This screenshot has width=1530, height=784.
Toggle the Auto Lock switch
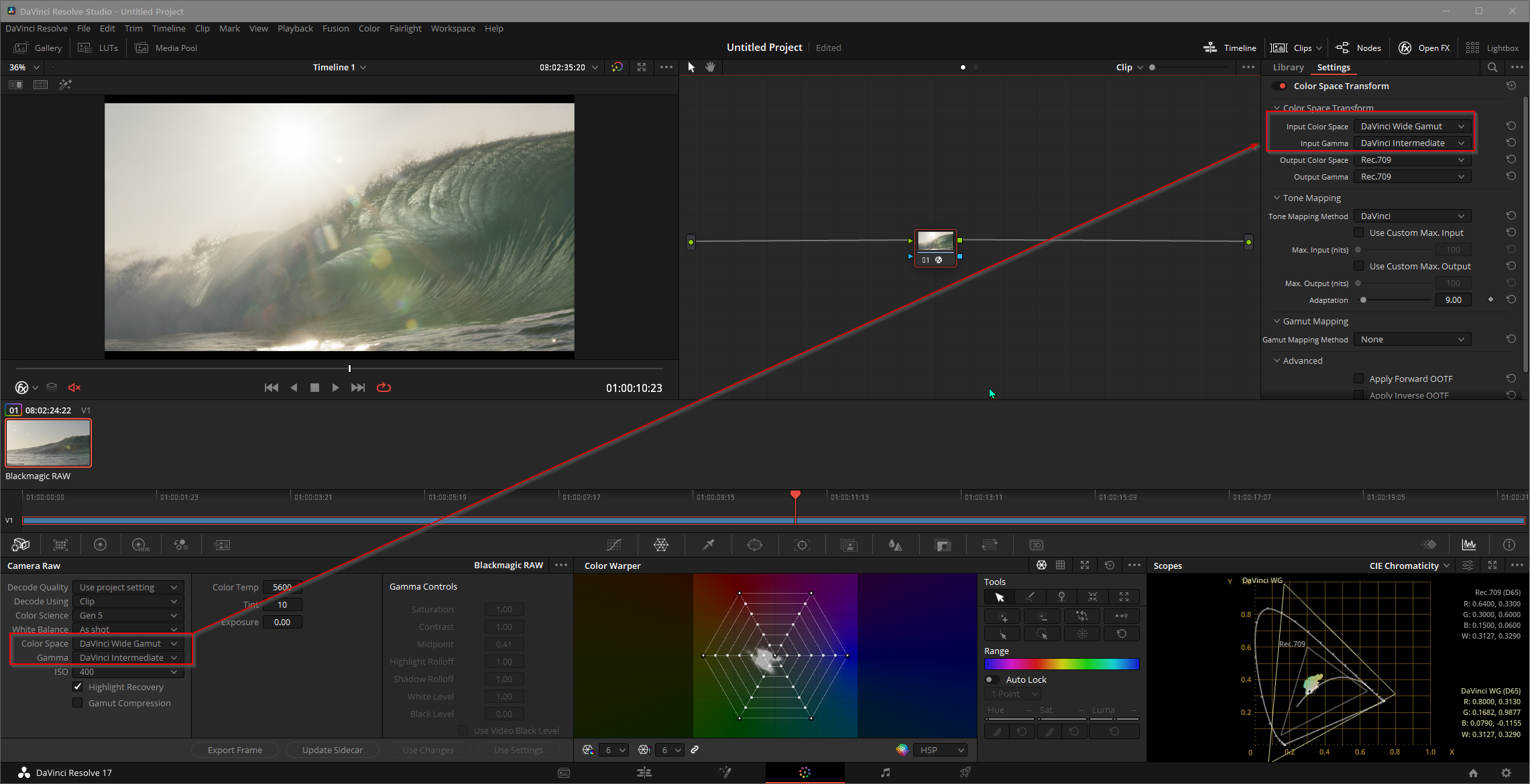tap(992, 679)
